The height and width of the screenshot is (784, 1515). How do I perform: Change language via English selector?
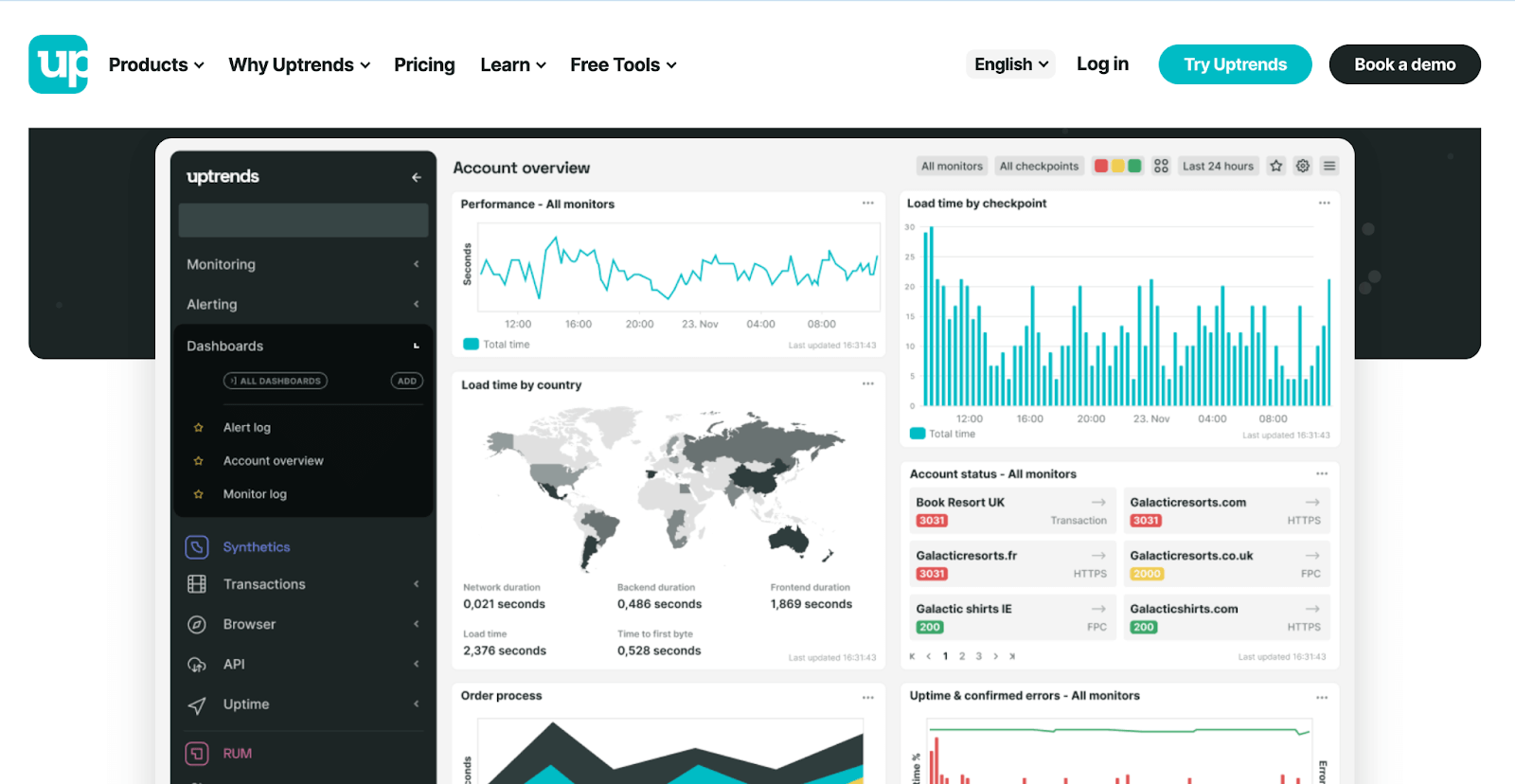1011,64
